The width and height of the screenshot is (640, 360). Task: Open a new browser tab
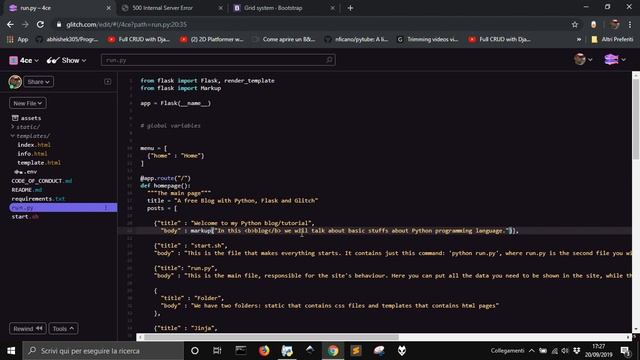(x=350, y=8)
